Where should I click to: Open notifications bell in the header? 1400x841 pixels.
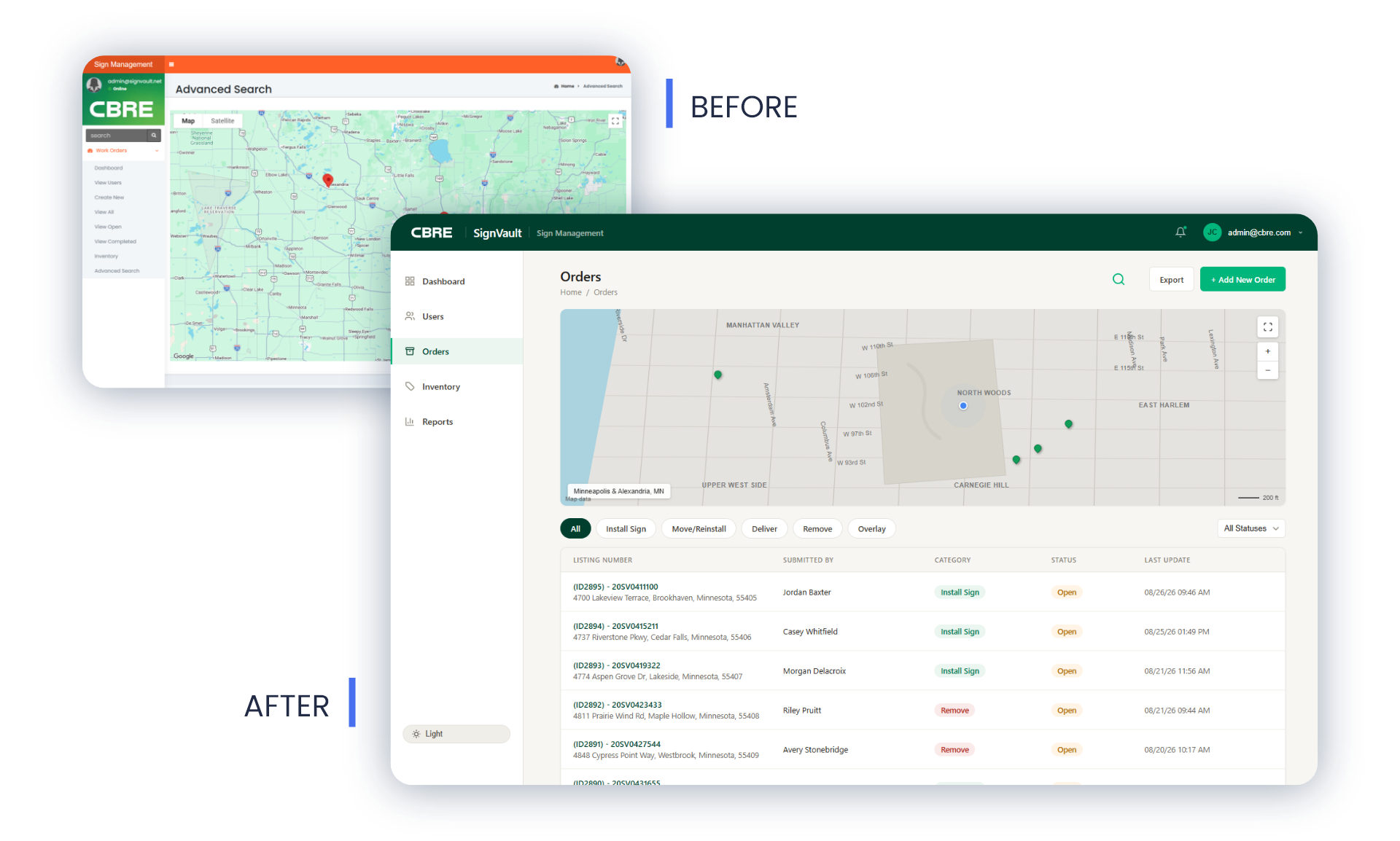1181,232
